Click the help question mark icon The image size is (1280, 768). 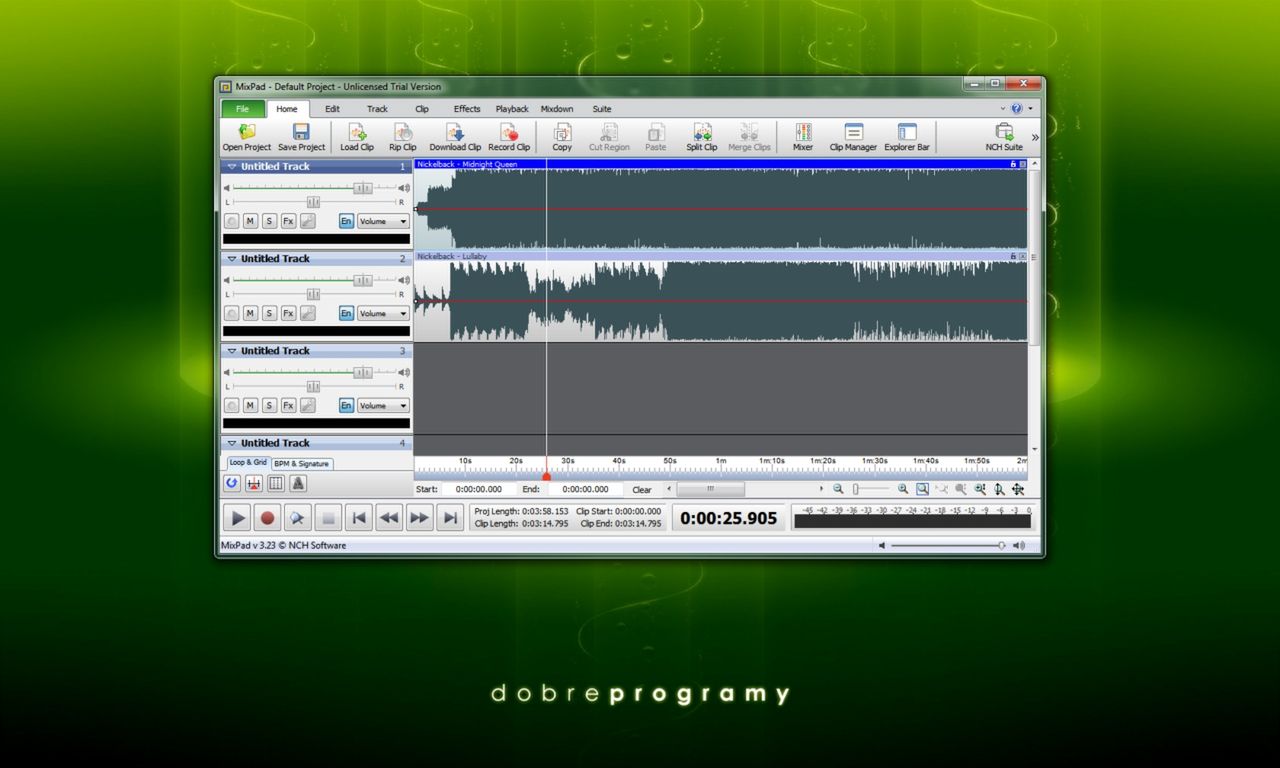[x=1017, y=108]
